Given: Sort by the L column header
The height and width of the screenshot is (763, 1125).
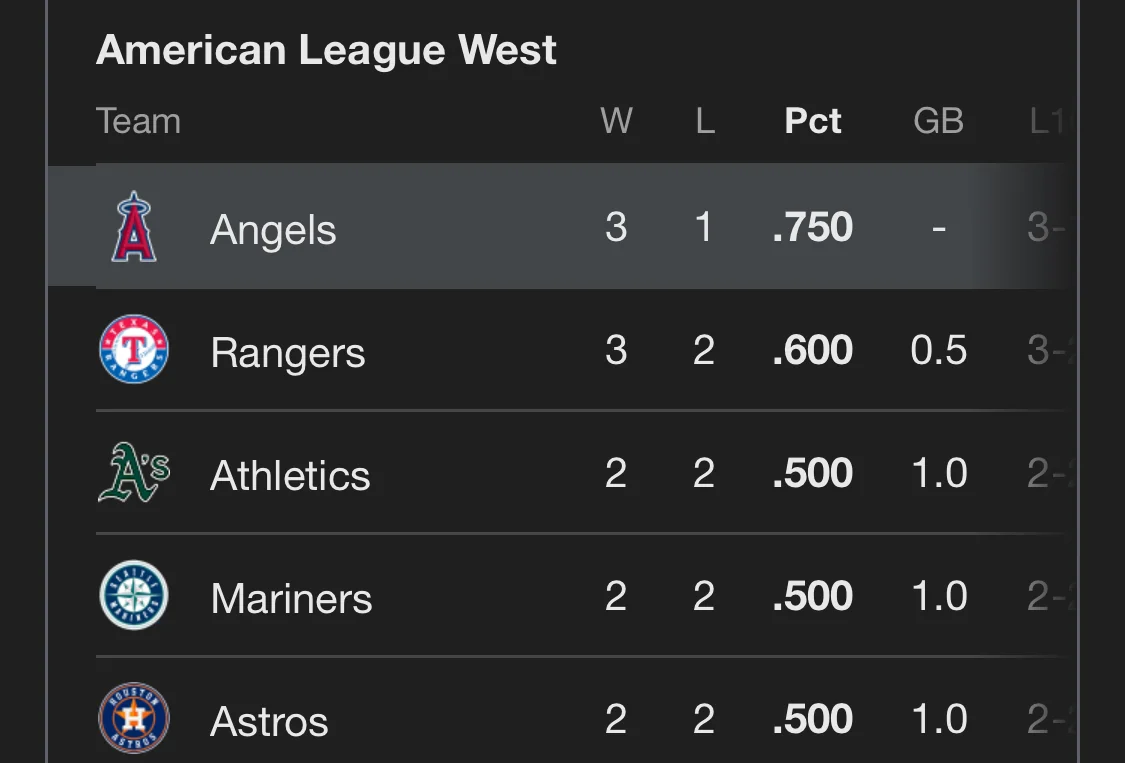Looking at the screenshot, I should tap(705, 121).
